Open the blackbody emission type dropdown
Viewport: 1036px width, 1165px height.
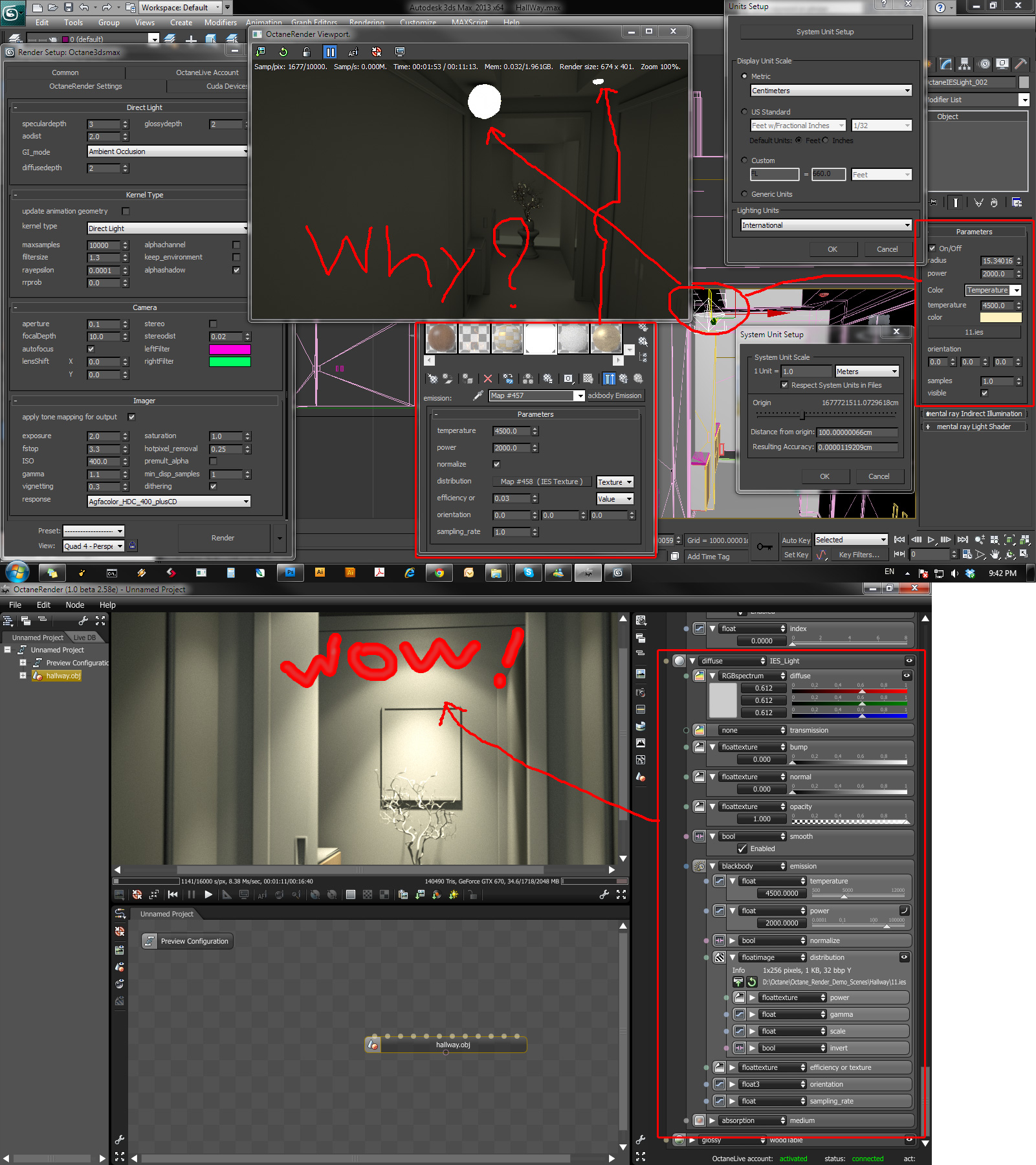click(x=752, y=866)
